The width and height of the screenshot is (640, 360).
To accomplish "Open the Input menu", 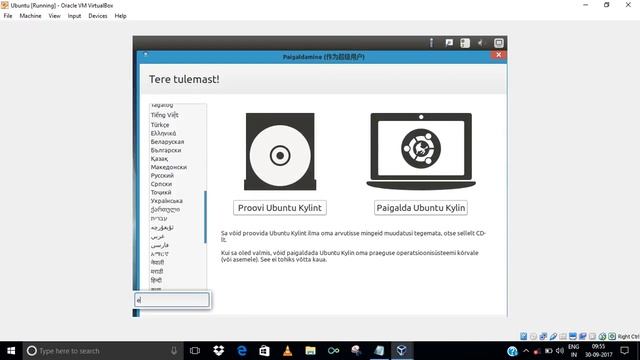I will point(74,16).
